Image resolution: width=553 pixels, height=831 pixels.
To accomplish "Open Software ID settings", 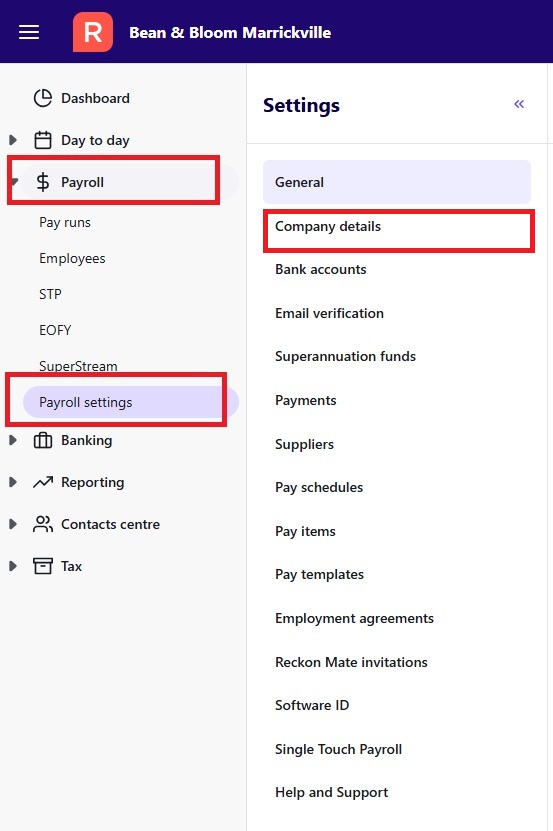I will tap(312, 705).
